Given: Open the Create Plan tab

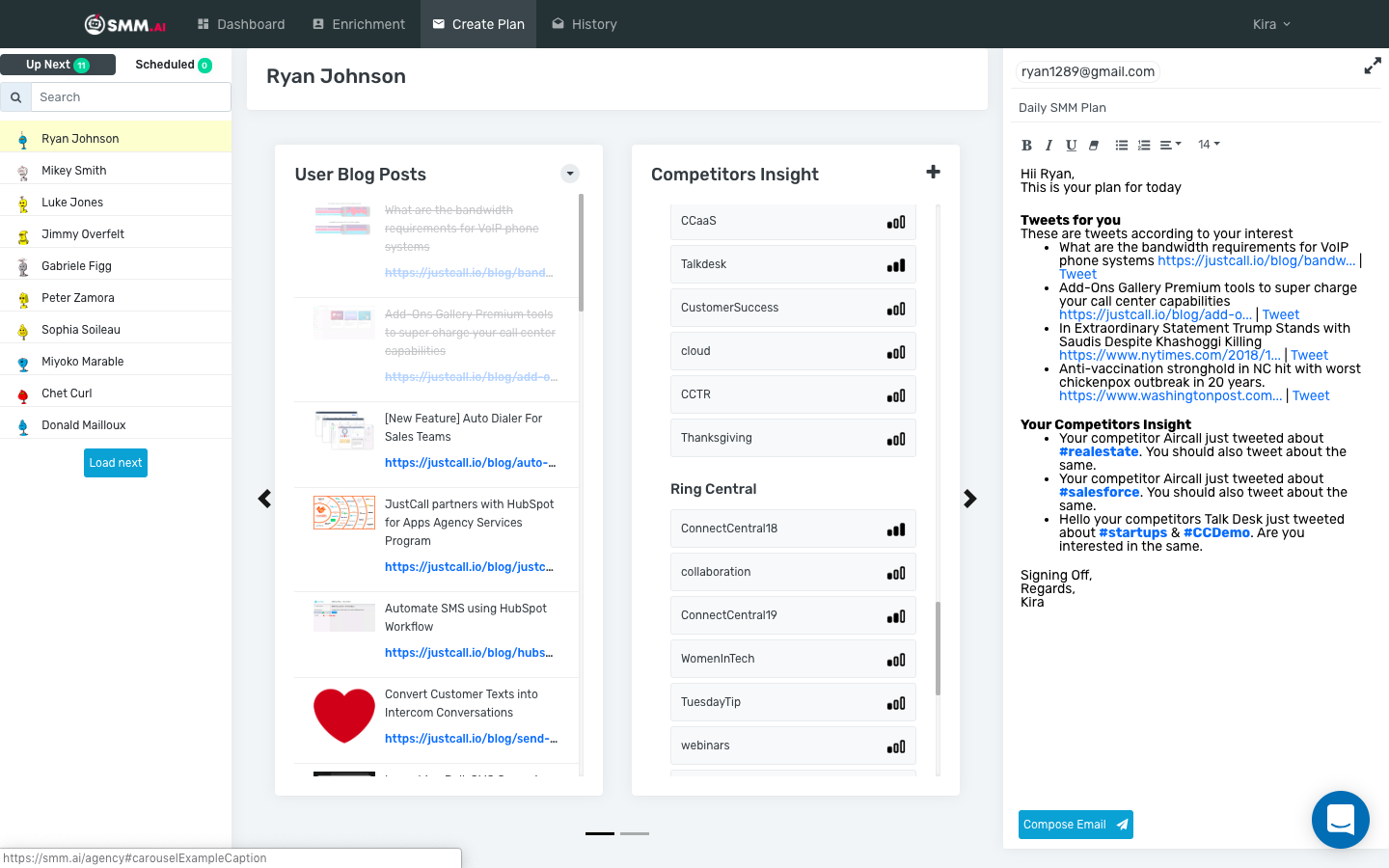Looking at the screenshot, I should click(x=478, y=24).
